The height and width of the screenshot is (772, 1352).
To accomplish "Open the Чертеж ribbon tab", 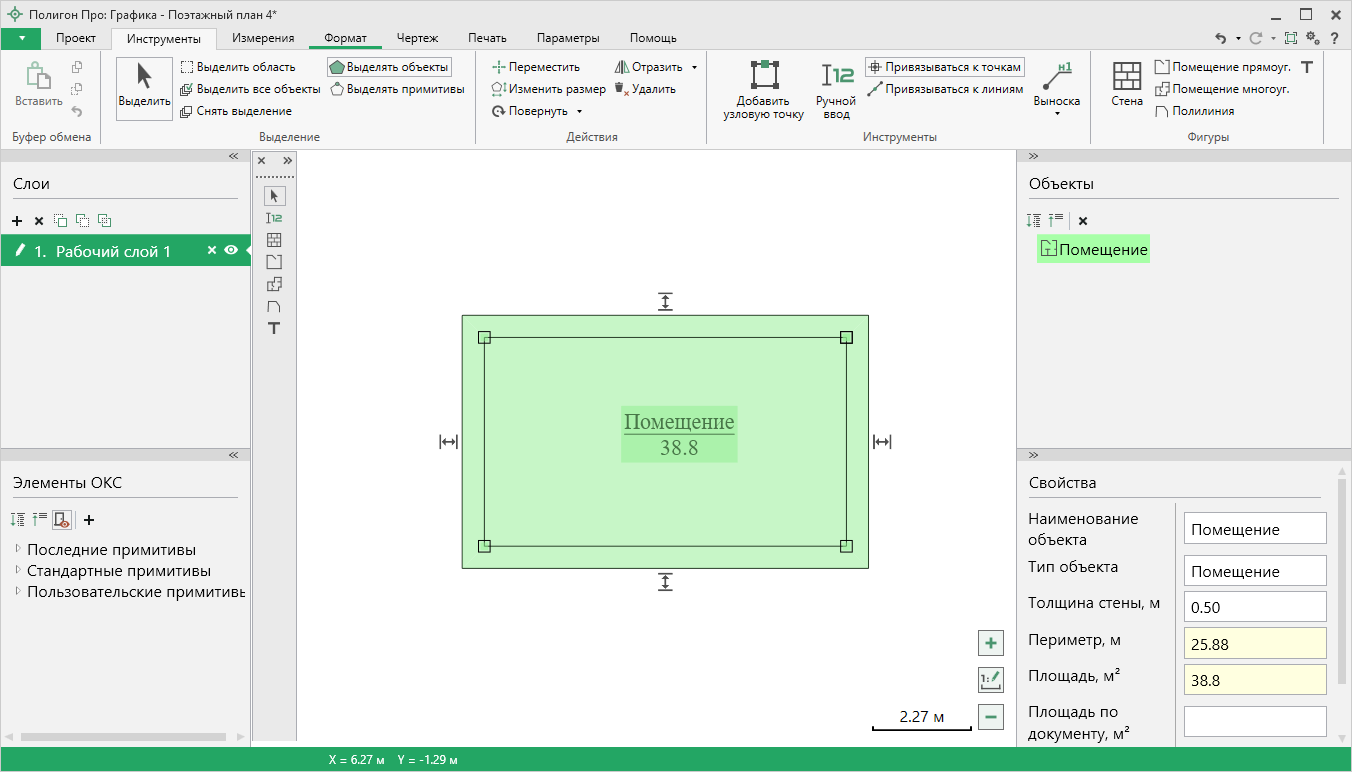I will coord(417,38).
